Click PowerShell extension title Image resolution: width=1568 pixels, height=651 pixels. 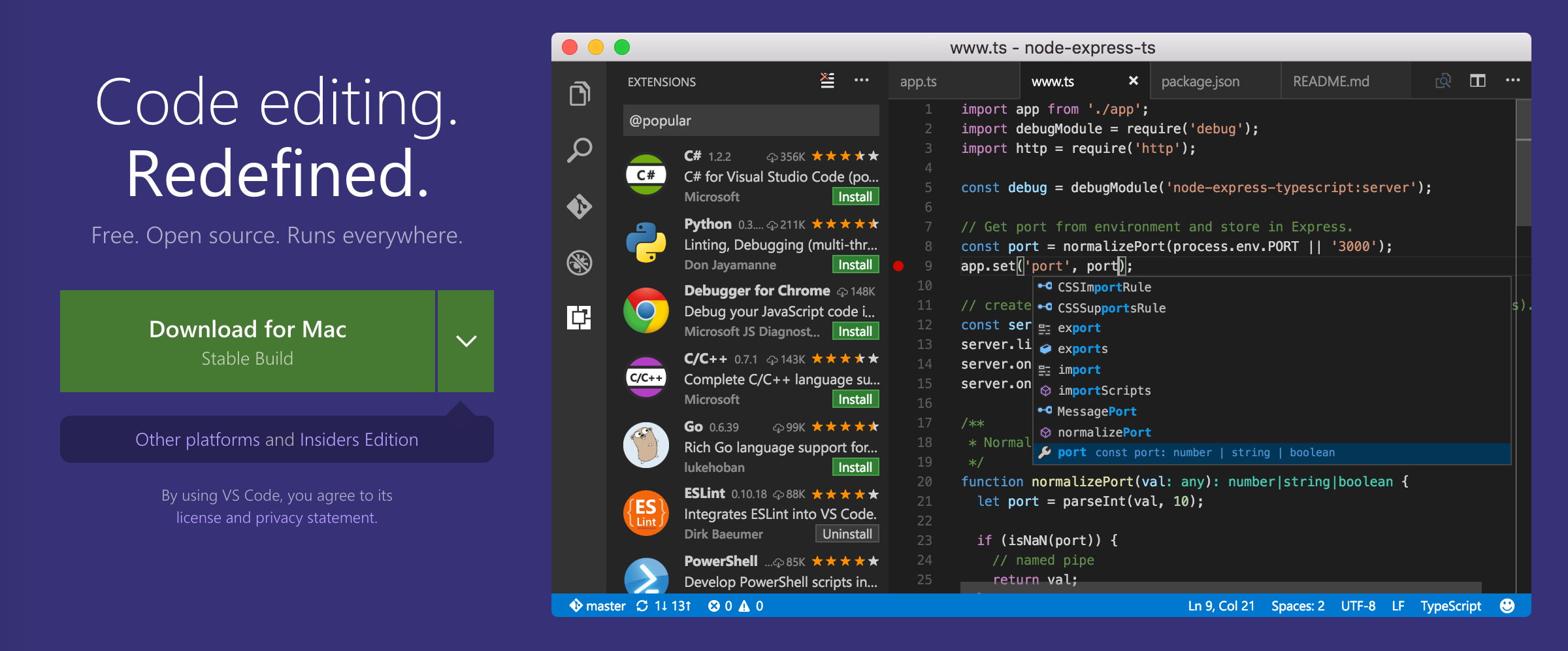point(721,561)
